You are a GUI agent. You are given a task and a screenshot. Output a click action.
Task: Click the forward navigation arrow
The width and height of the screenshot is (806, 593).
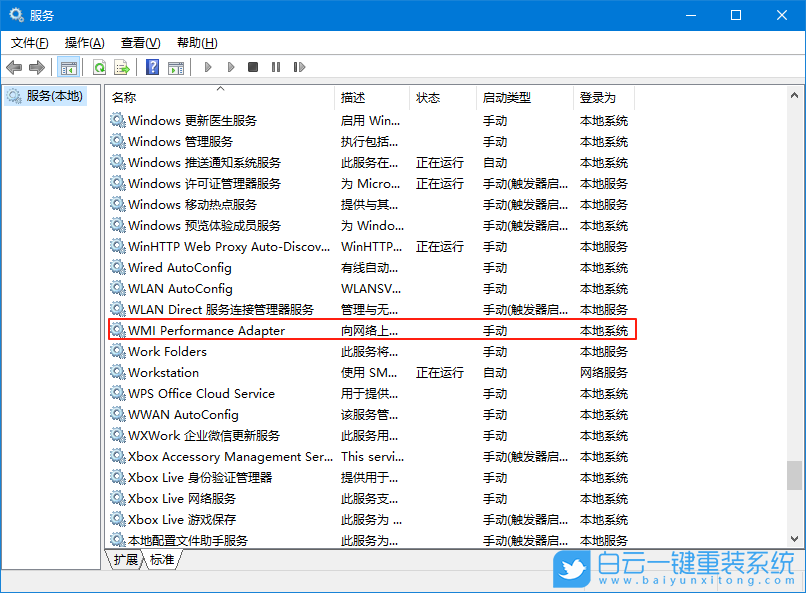[x=37, y=67]
